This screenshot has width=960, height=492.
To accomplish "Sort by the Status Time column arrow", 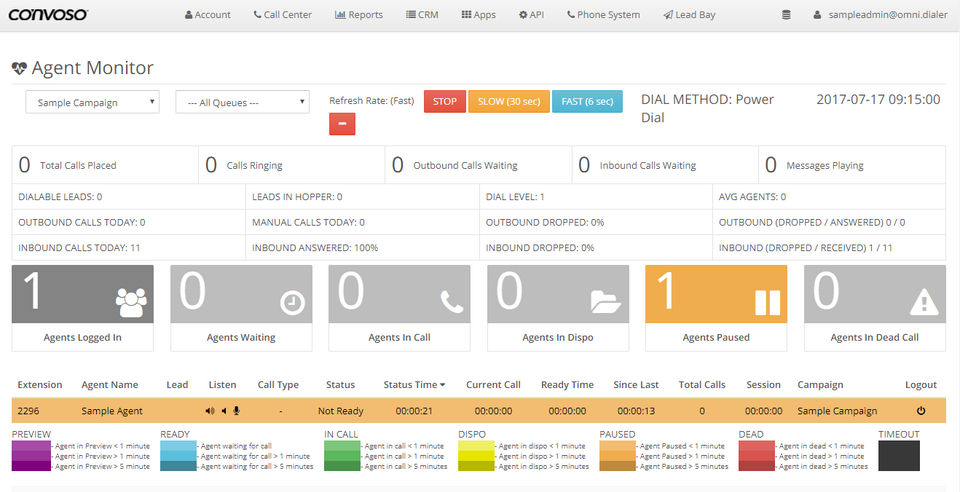I will coord(442,385).
